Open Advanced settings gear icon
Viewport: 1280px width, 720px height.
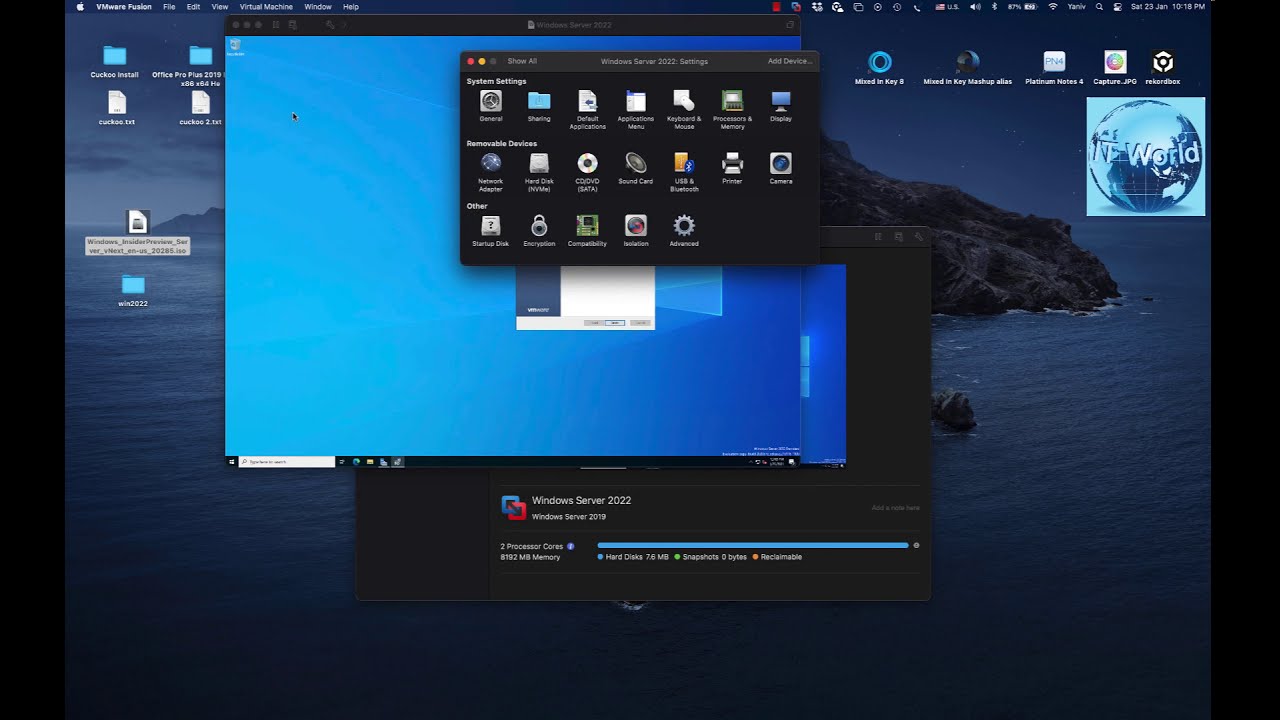[684, 225]
